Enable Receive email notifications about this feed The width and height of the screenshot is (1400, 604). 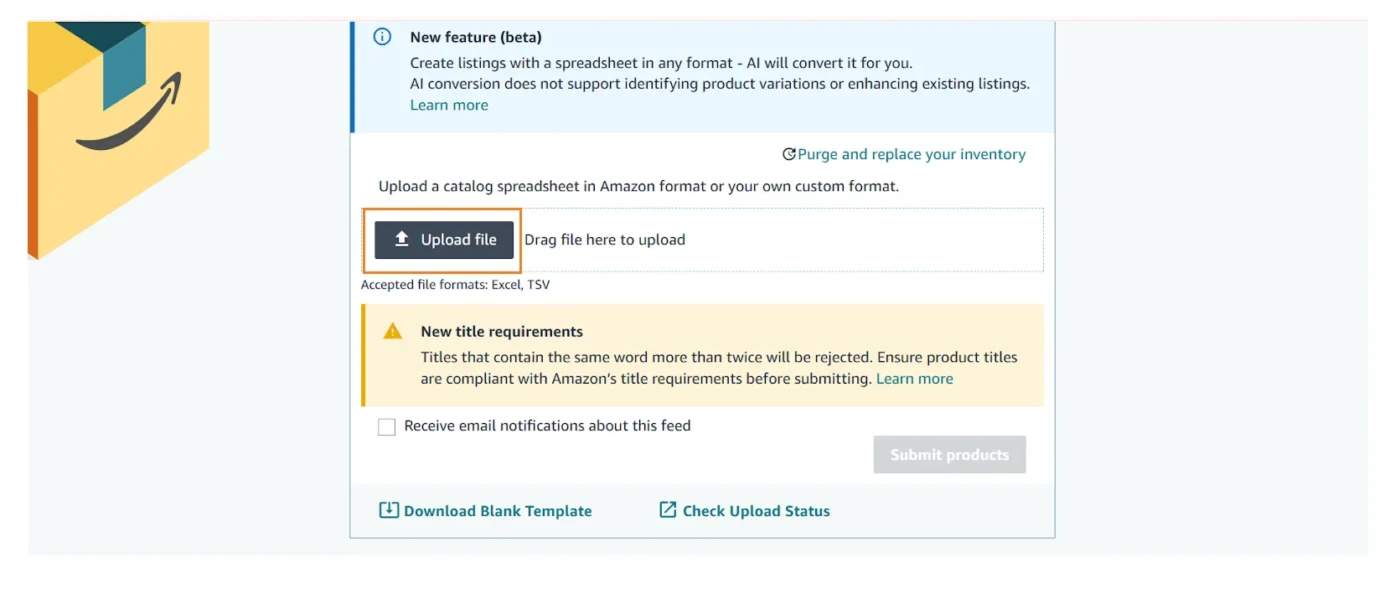click(x=387, y=426)
